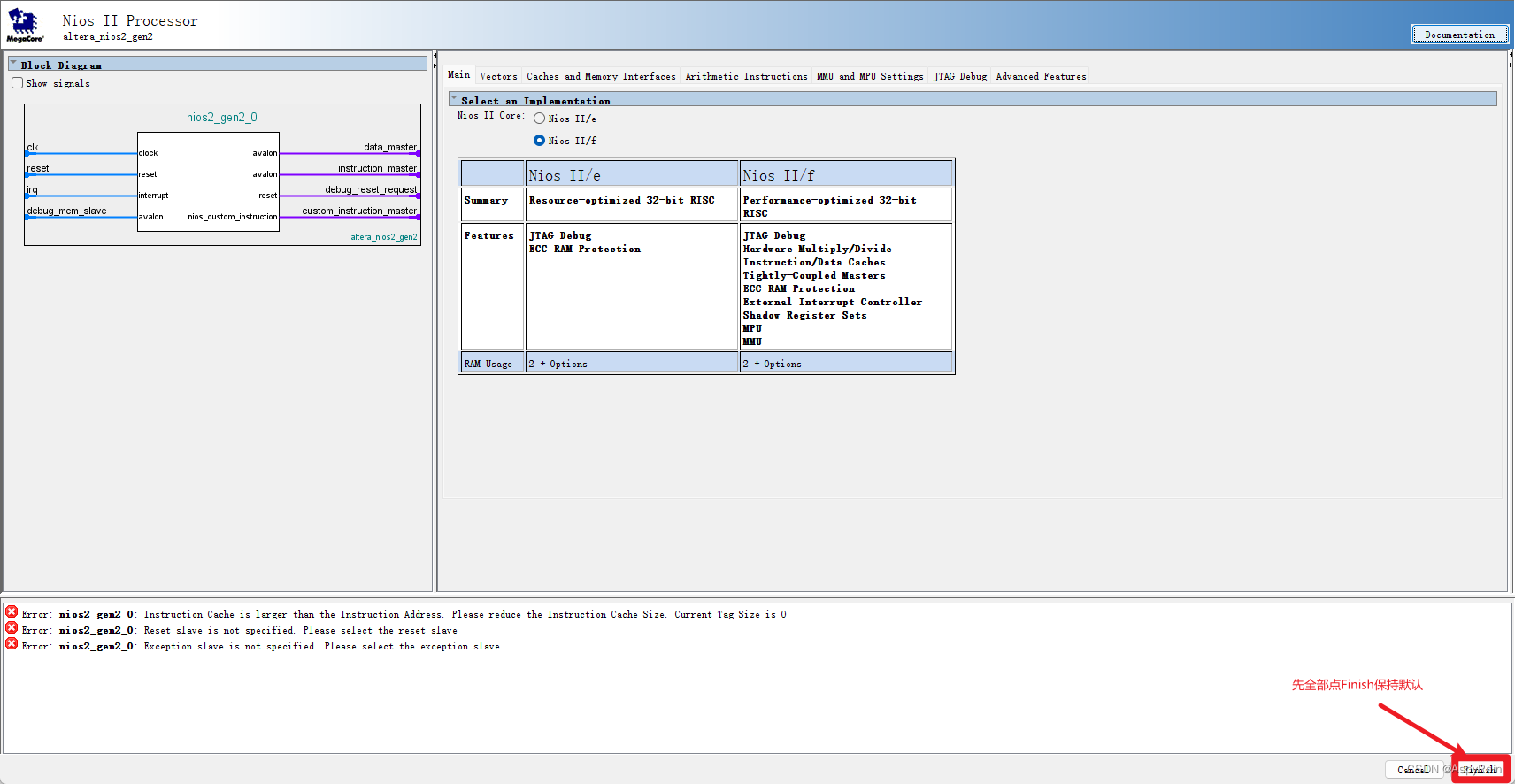Click the error icon for Reset slave message
Image resolution: width=1515 pixels, height=784 pixels.
[x=12, y=627]
